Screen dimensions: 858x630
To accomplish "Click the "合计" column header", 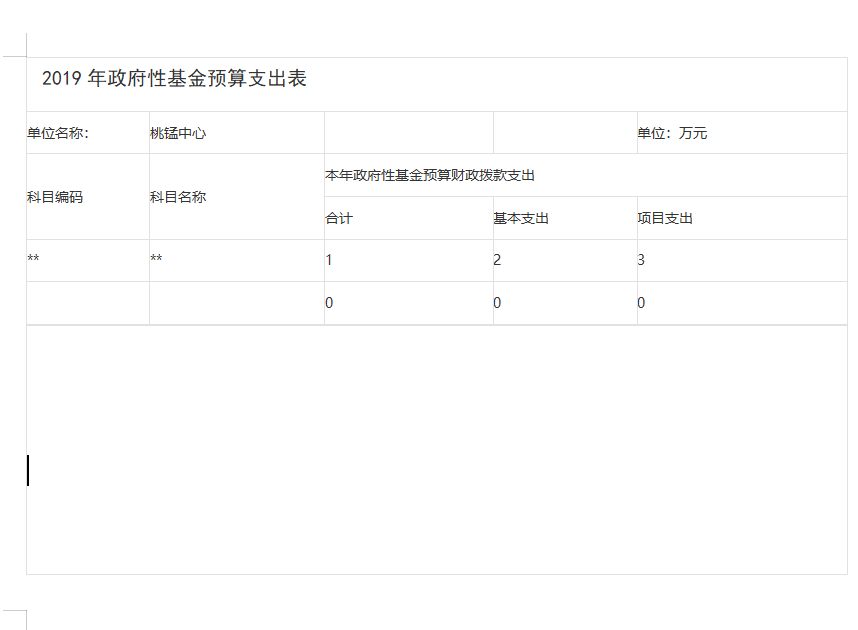I will pyautogui.click(x=339, y=218).
